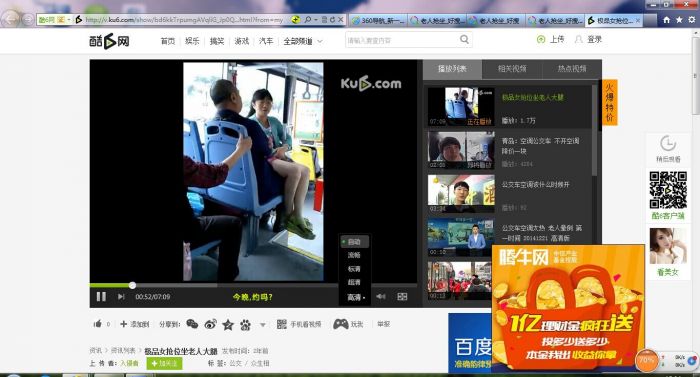The height and width of the screenshot is (377, 700).
Task: Switch to 播放列表 tab
Action: 452,69
